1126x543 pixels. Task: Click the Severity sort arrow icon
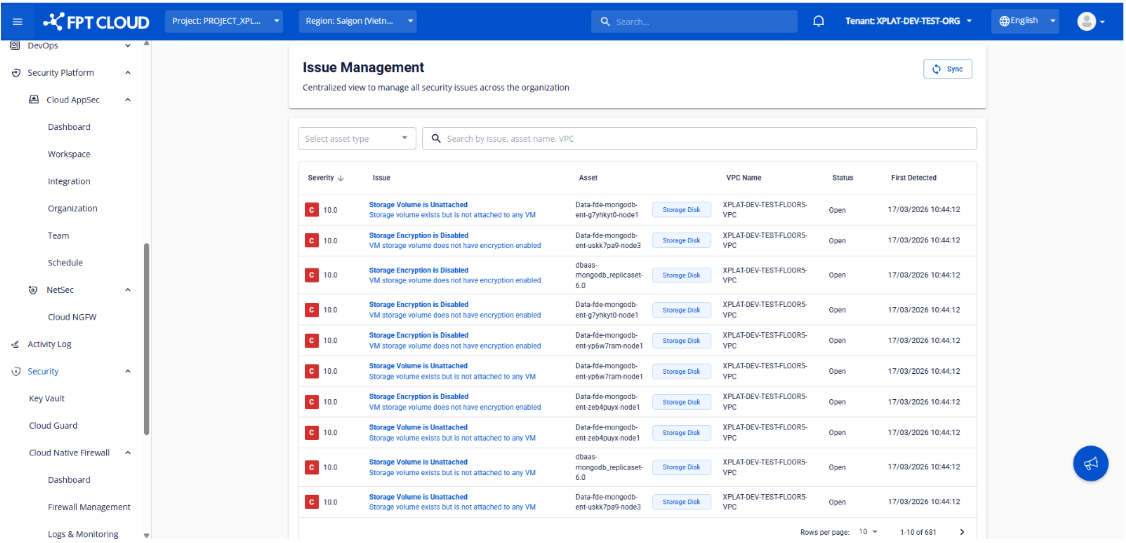click(341, 178)
